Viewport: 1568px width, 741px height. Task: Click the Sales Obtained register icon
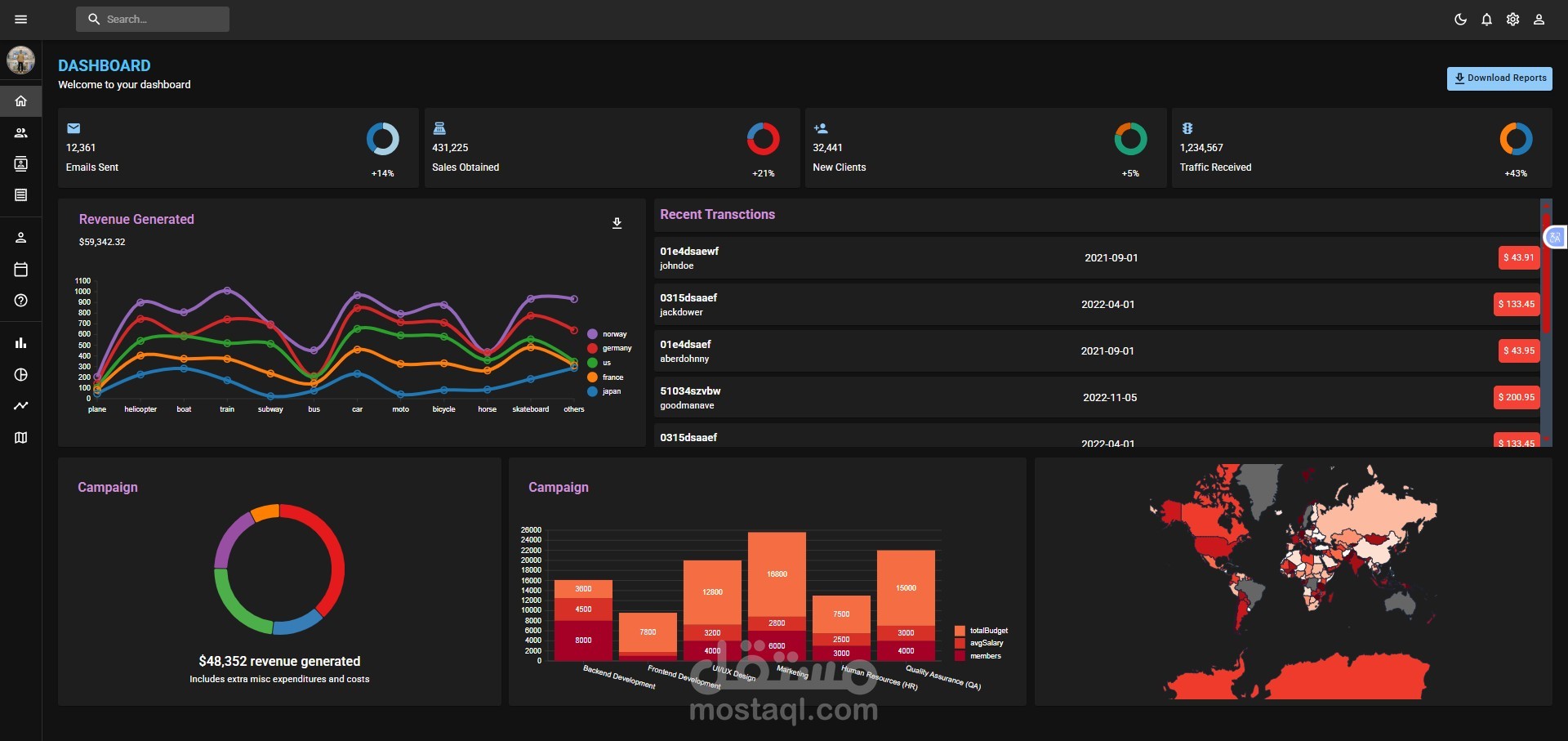click(x=439, y=128)
